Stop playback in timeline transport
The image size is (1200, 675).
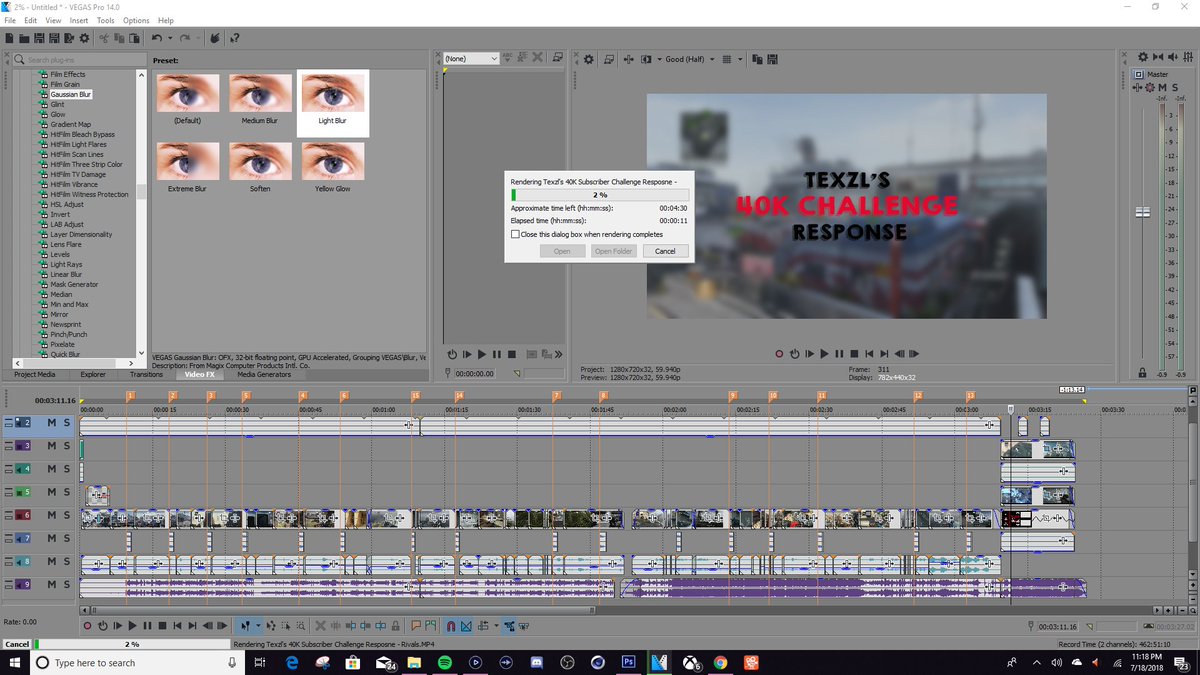tap(162, 626)
